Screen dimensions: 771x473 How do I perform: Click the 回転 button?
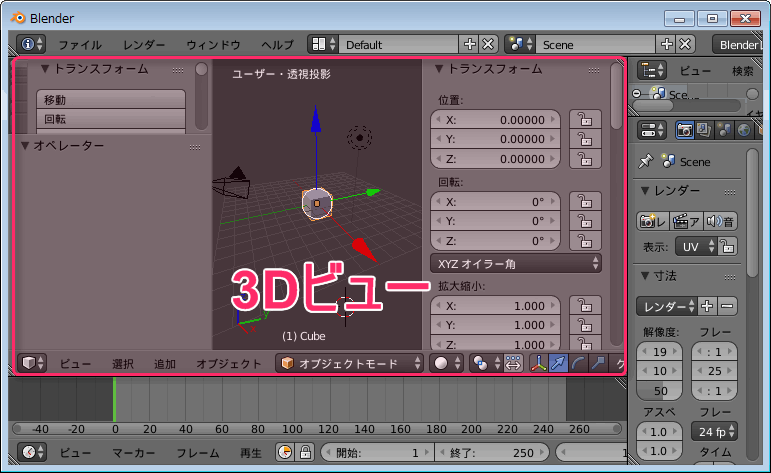click(x=111, y=118)
